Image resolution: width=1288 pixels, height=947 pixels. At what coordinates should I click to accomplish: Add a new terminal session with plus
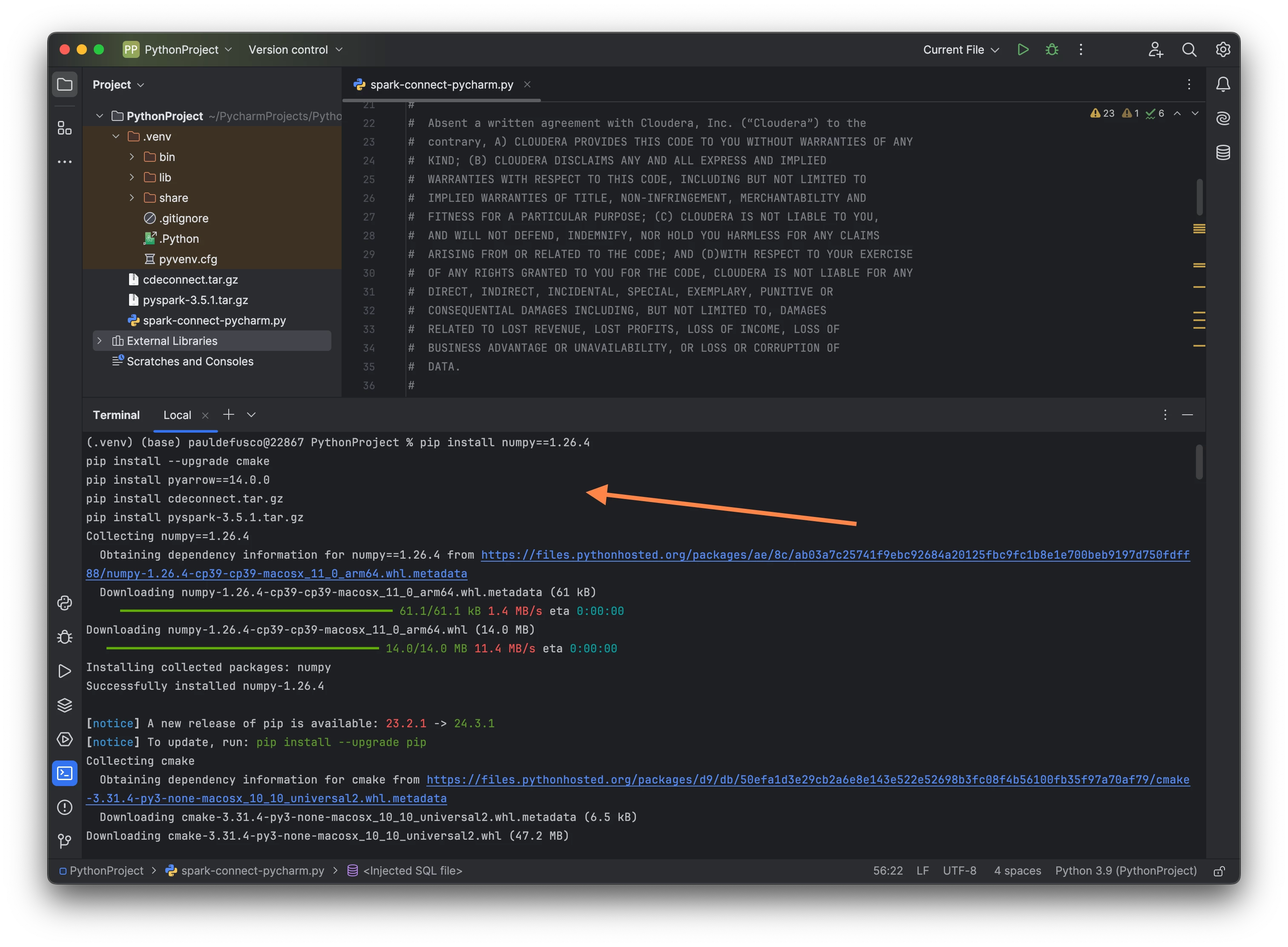[x=229, y=415]
